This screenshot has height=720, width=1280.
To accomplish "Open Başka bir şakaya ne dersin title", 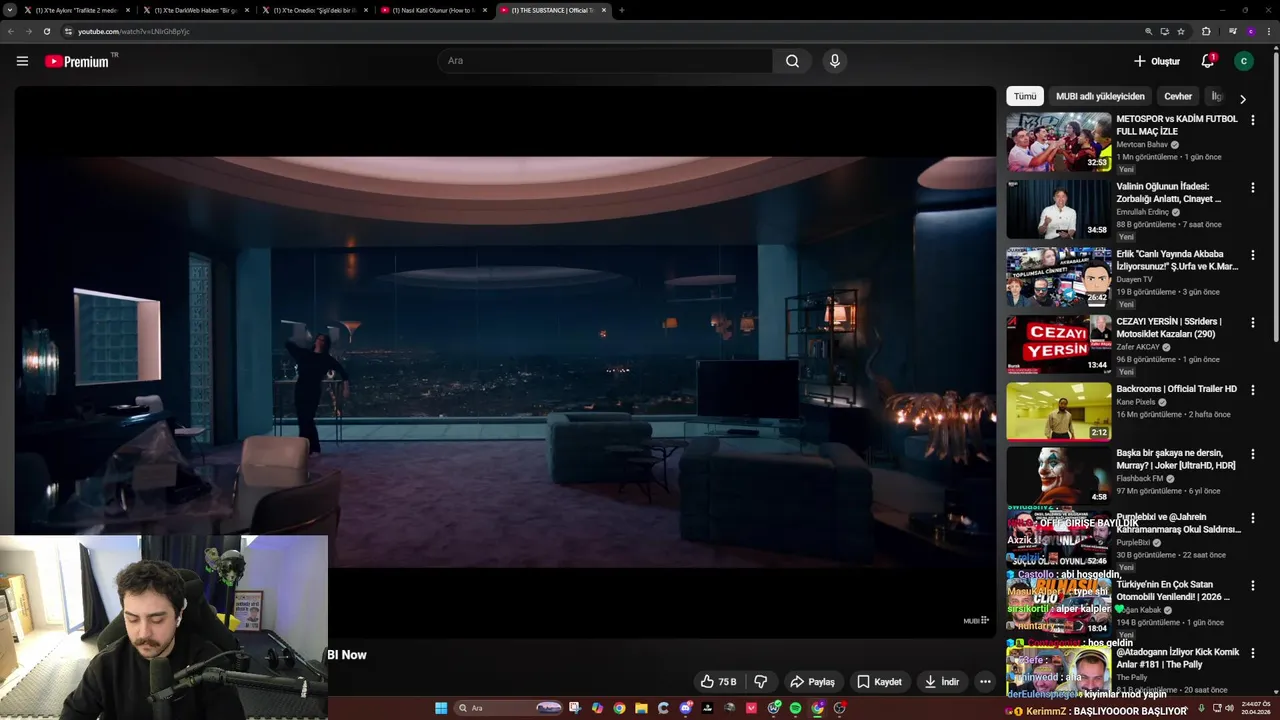I will click(1176, 459).
